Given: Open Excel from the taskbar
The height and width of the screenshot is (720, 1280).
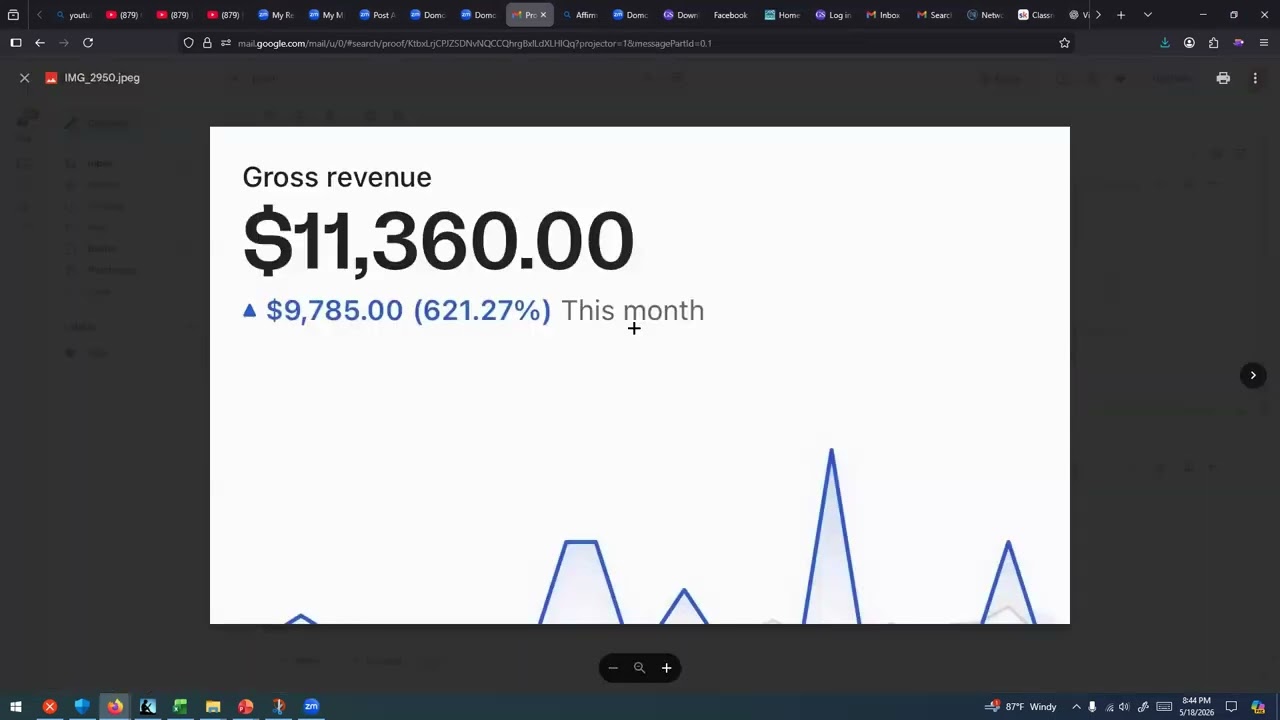Looking at the screenshot, I should (180, 707).
